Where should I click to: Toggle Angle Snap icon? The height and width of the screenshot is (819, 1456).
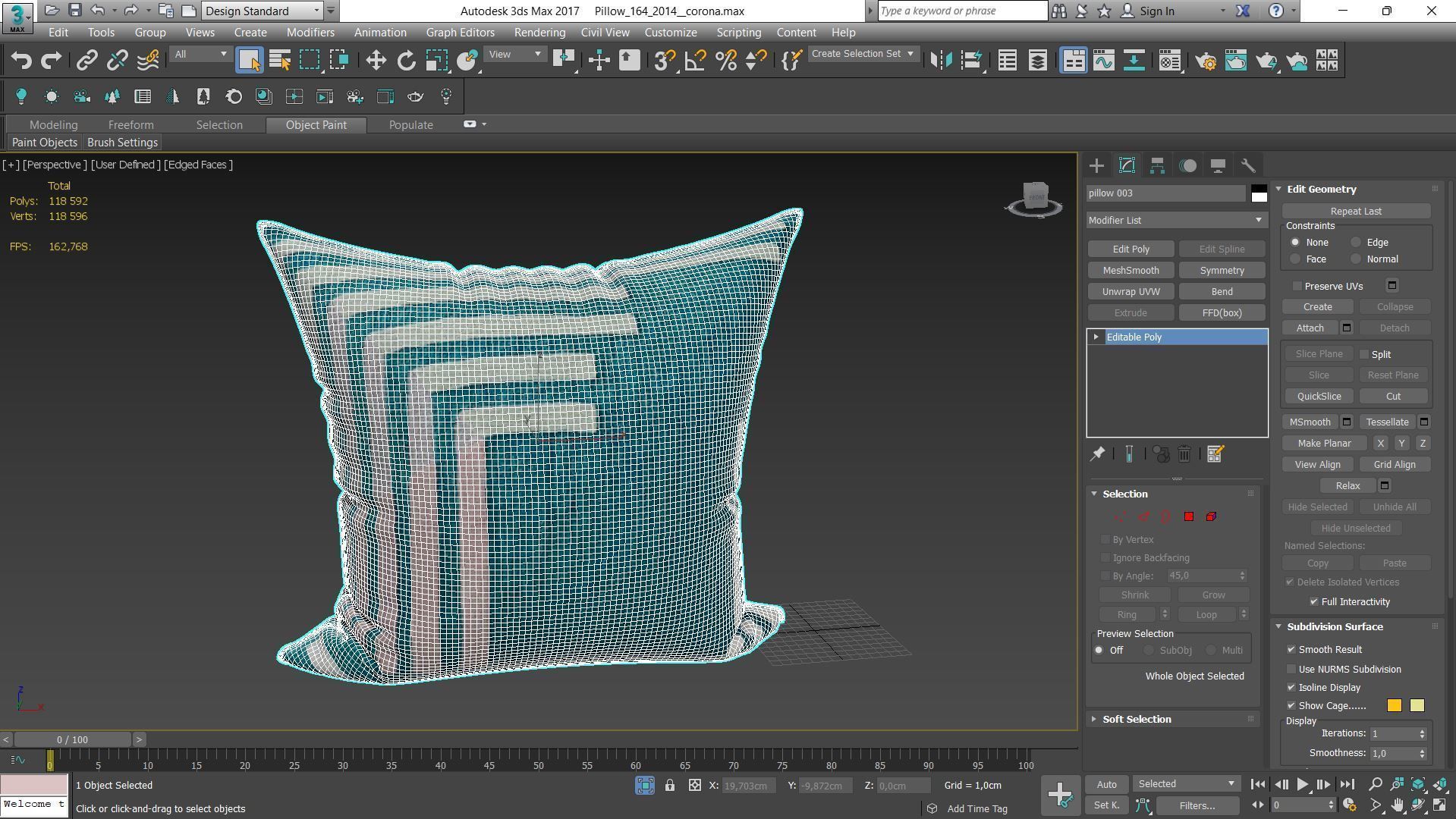coord(696,61)
